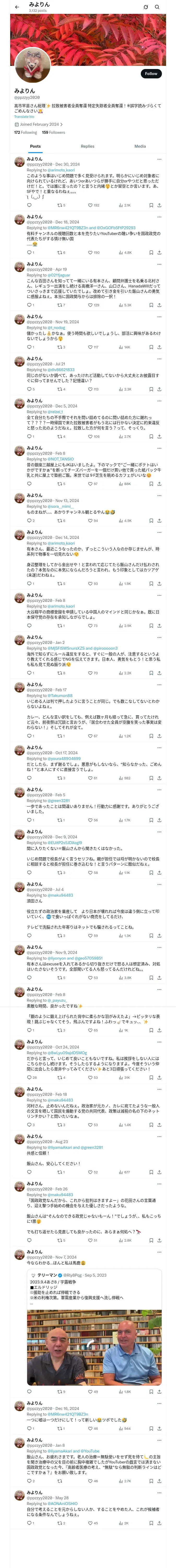Image resolution: width=176 pixels, height=1568 pixels.
Task: Open the more menu on the Dec 14, 2024 post
Action: pos(159,532)
